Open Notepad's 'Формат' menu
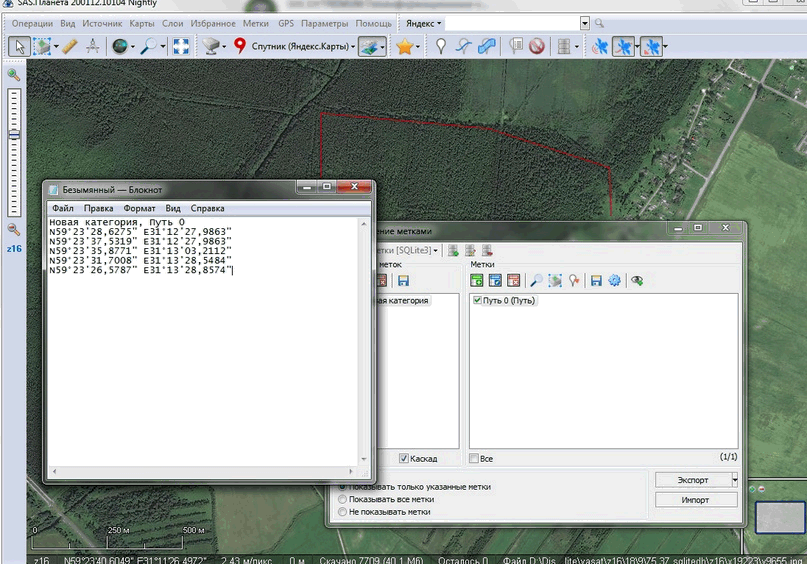Screen dimensions: 807x564 139,208
